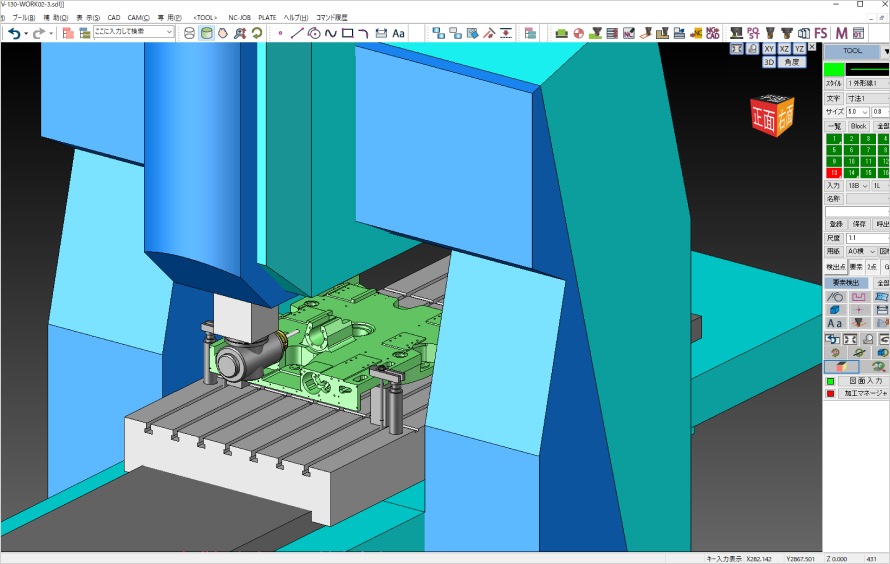Open the search input dropdown
Viewport: 890px width, 564px height.
[169, 33]
